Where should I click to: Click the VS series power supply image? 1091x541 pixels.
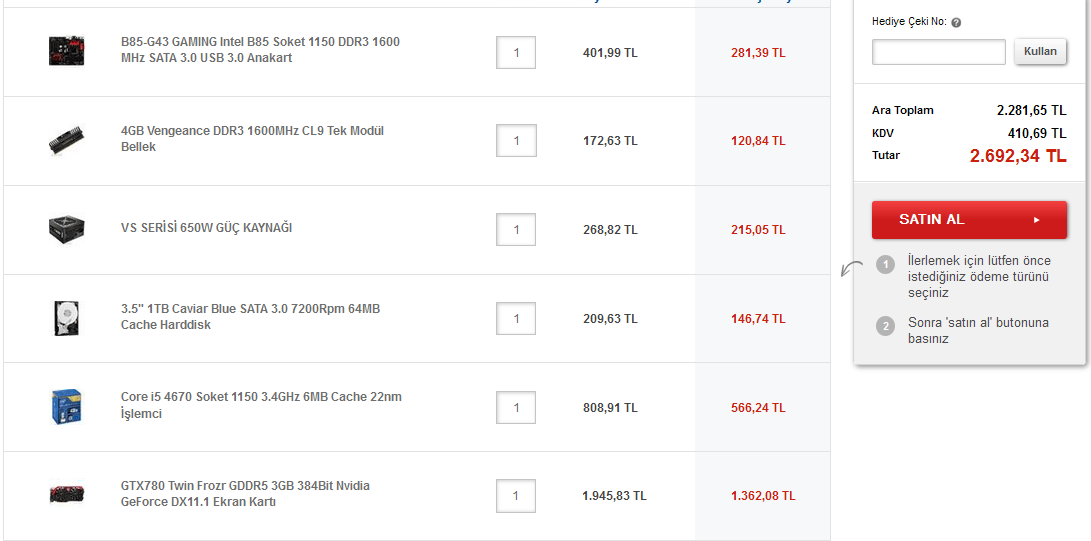pos(67,229)
